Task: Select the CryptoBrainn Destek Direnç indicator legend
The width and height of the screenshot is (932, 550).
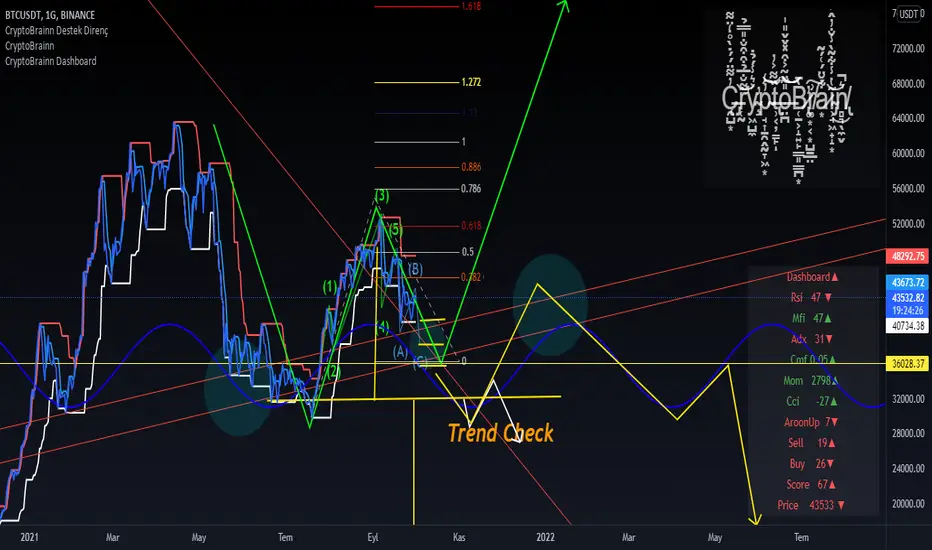Action: click(x=56, y=30)
